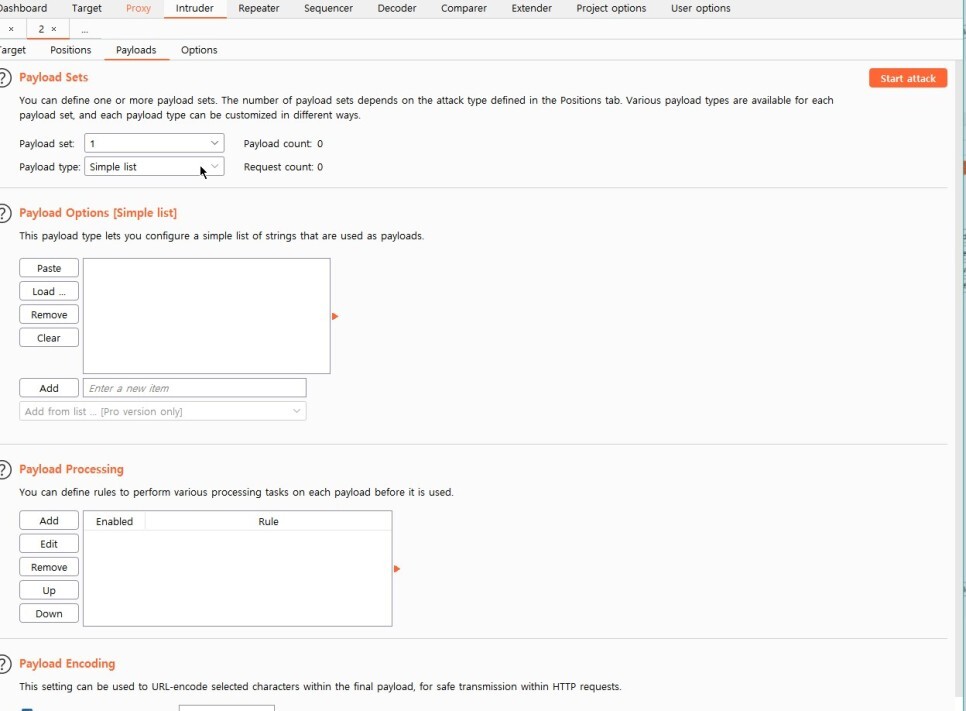Viewport: 966px width, 711px height.
Task: Open help for Payload Processing section
Action: click(x=4, y=469)
